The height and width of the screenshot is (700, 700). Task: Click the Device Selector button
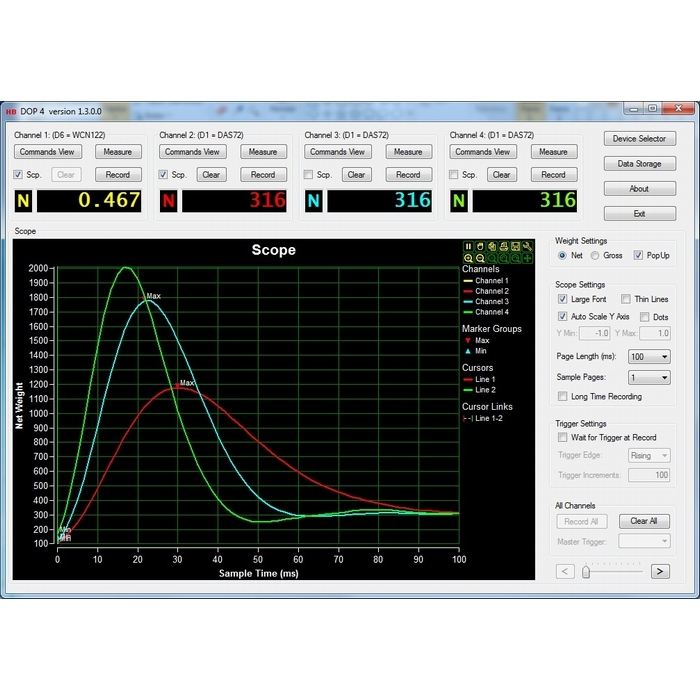click(x=639, y=139)
